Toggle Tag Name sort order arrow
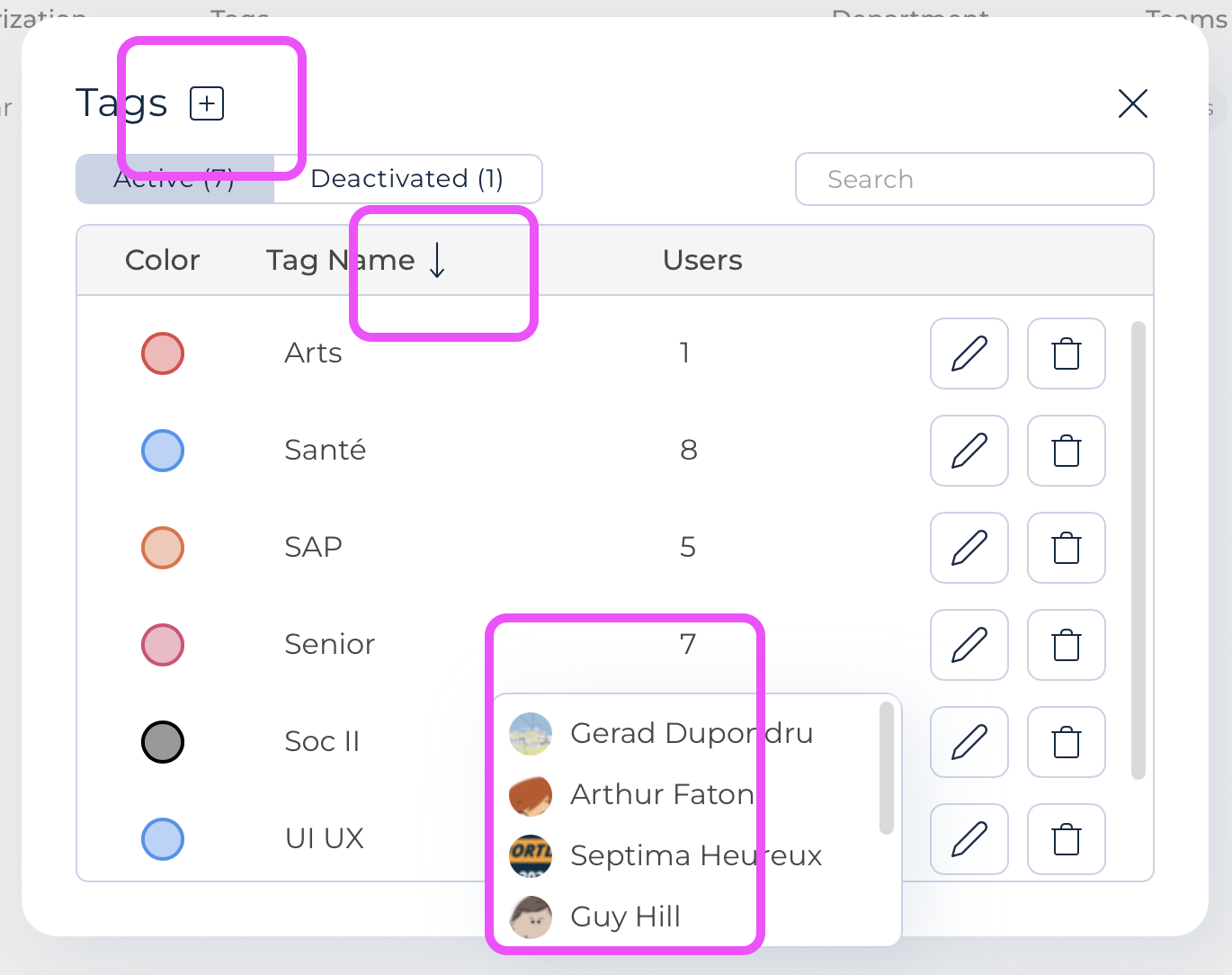The image size is (1232, 975). 437,260
